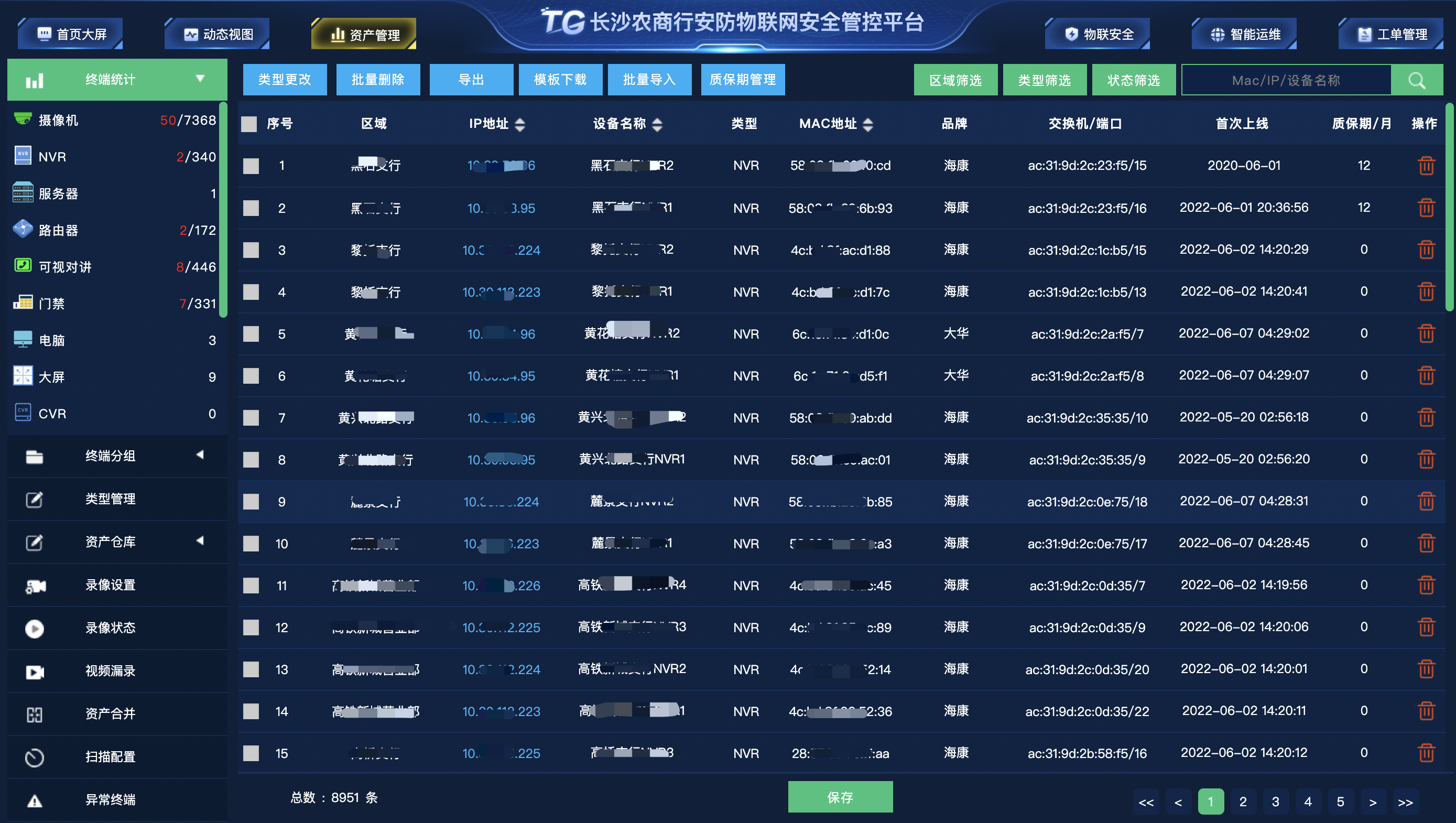Screen dimensions: 1456x823
Task: Delete row 5 using trash icon
Action: [x=1426, y=333]
